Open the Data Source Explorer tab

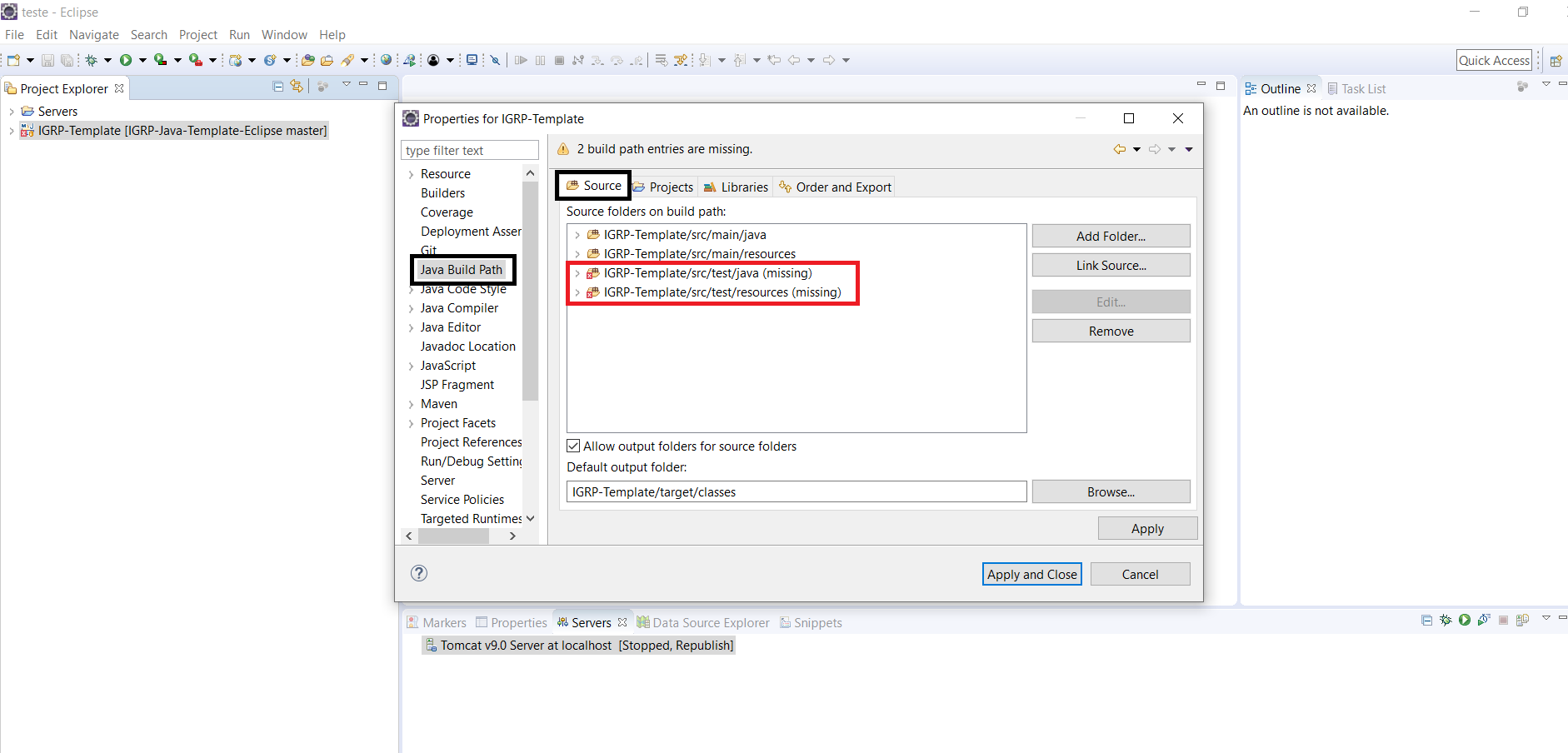703,622
